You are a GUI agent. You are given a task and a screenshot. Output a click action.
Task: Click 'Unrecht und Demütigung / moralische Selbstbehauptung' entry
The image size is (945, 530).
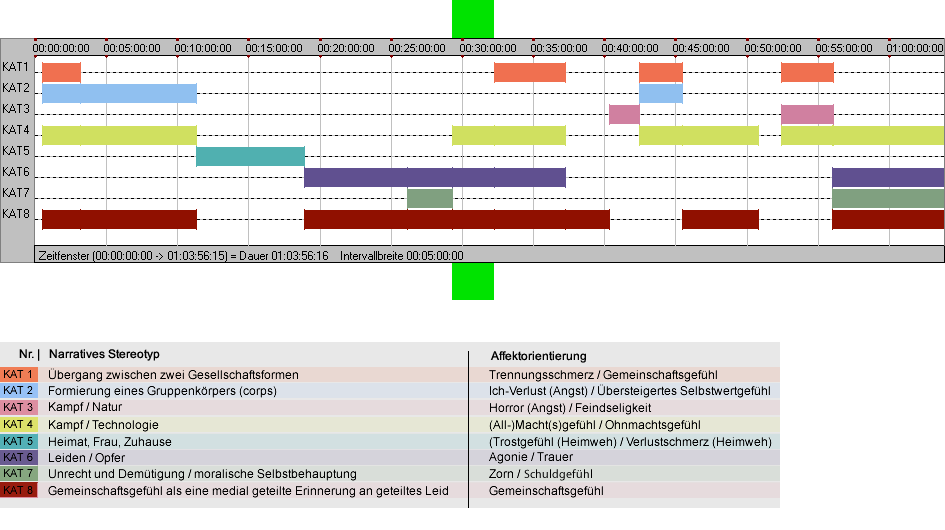(202, 475)
